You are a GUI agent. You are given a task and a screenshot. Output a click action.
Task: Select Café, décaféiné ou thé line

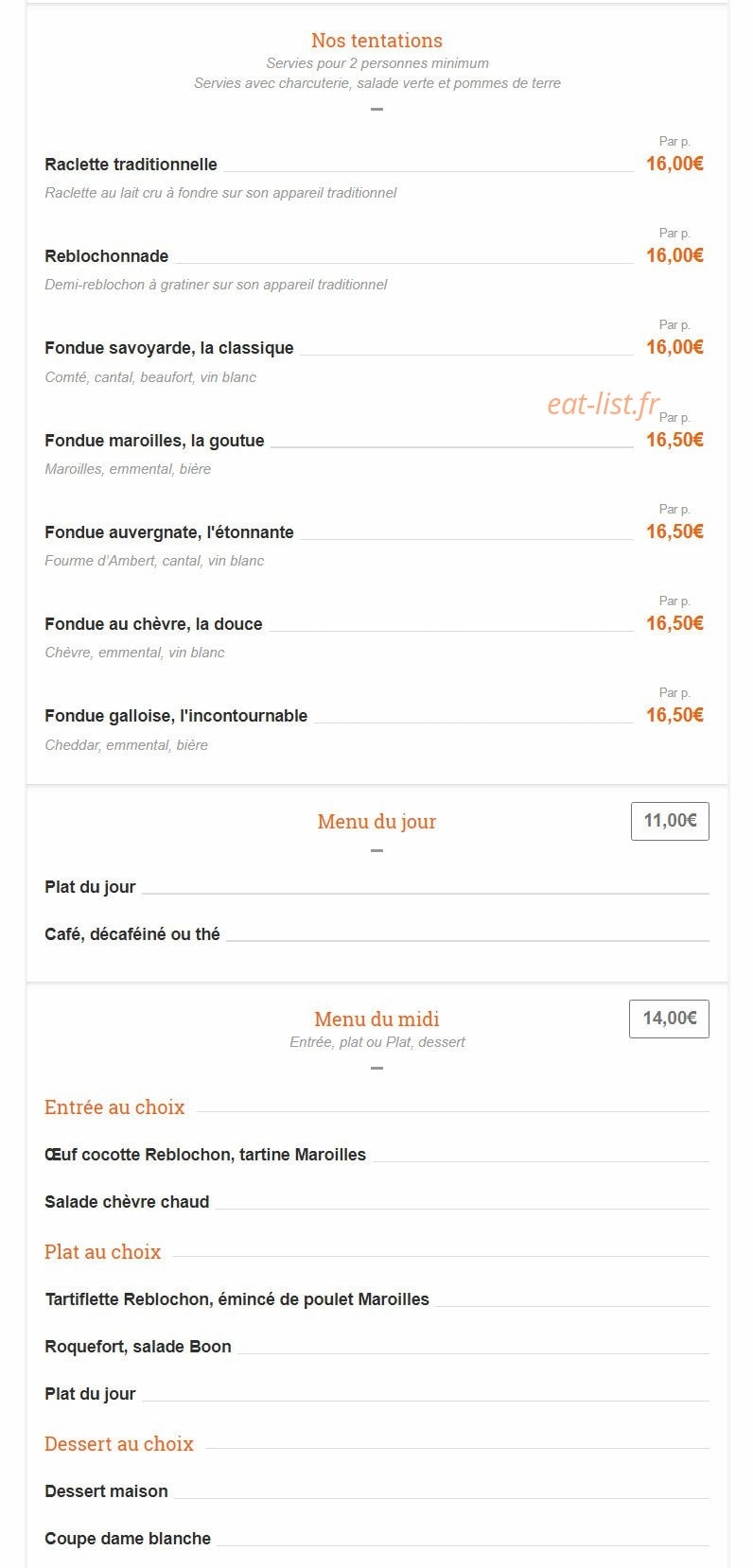(x=131, y=934)
